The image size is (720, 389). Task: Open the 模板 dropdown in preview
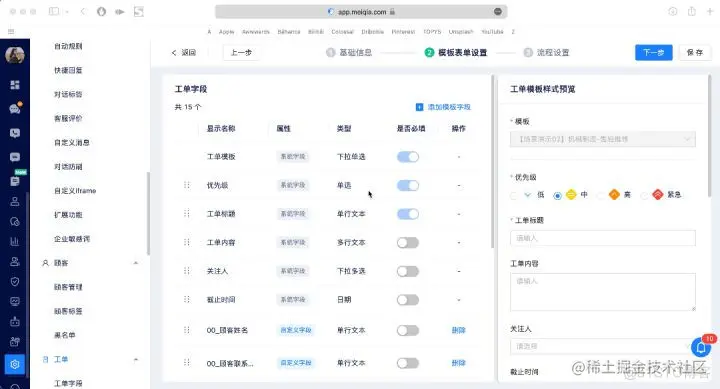coord(602,139)
